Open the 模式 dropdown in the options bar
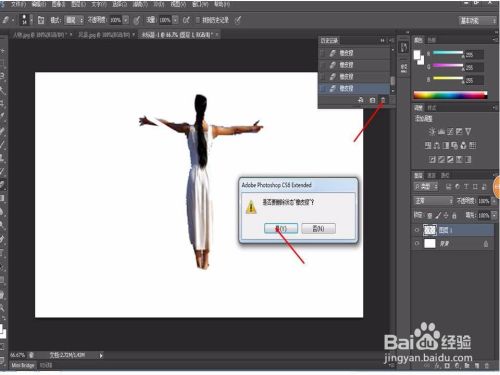The height and width of the screenshot is (375, 500). coord(74,20)
